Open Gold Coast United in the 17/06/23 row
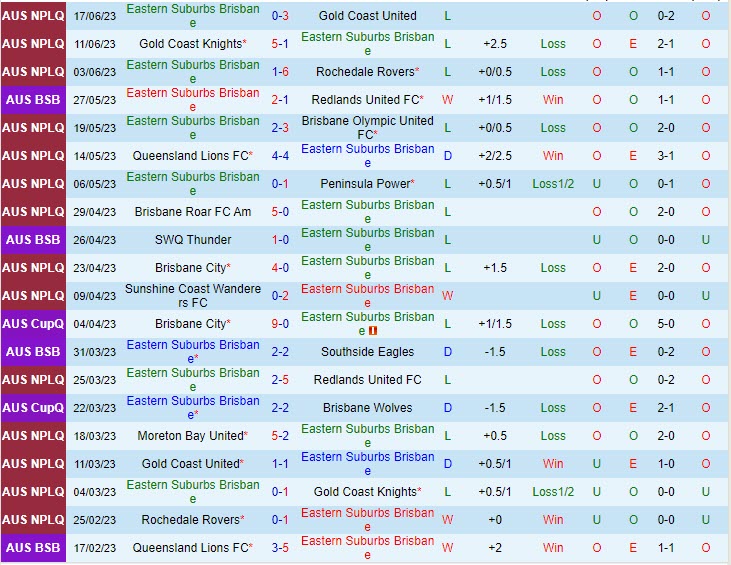The image size is (731, 565). pos(367,16)
